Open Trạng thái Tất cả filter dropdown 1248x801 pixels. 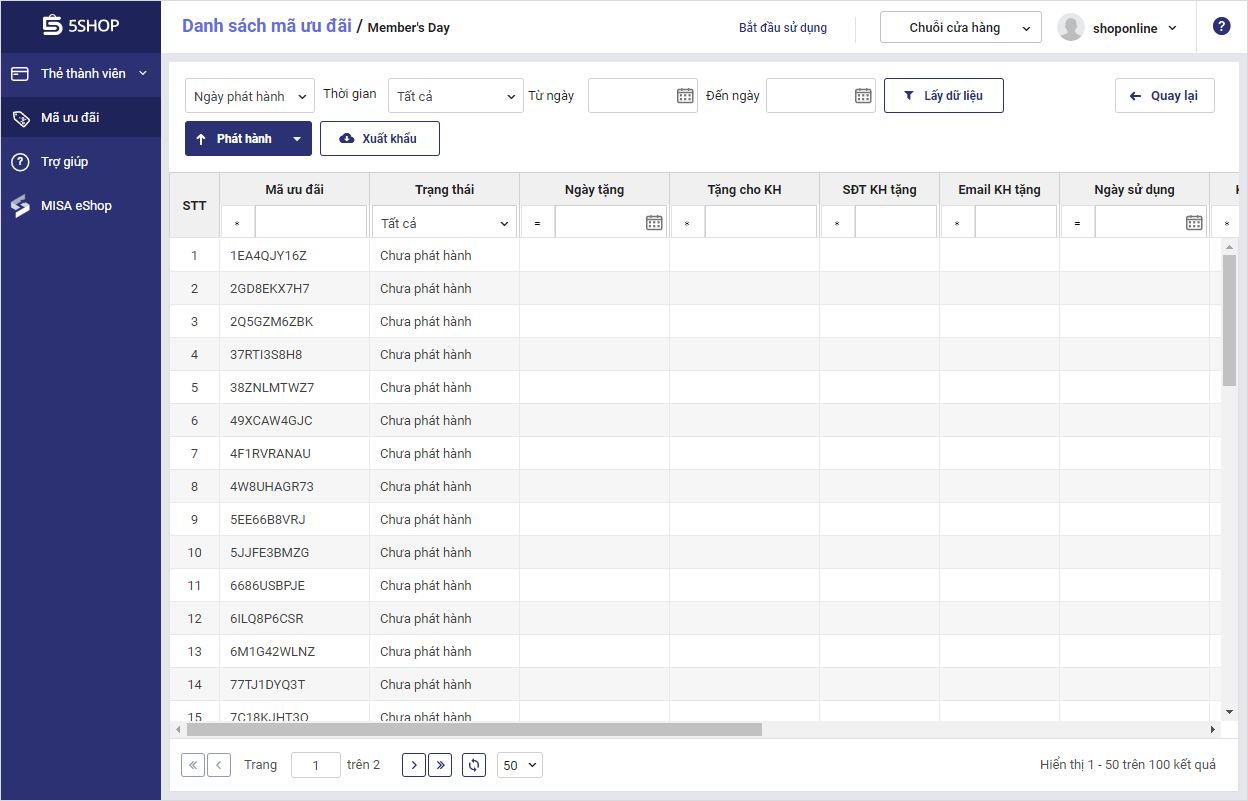445,223
